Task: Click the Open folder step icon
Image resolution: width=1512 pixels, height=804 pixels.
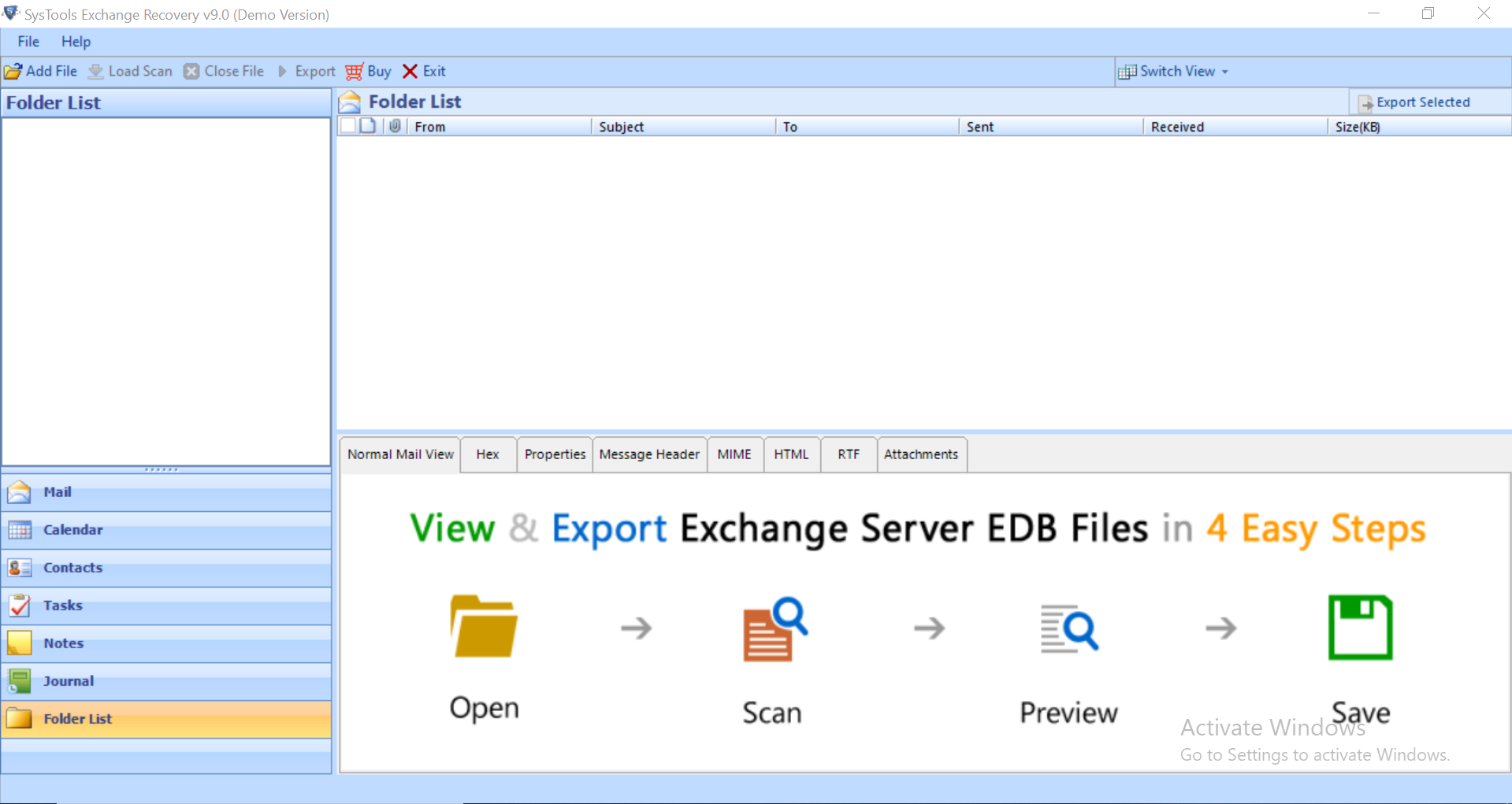Action: click(x=484, y=626)
